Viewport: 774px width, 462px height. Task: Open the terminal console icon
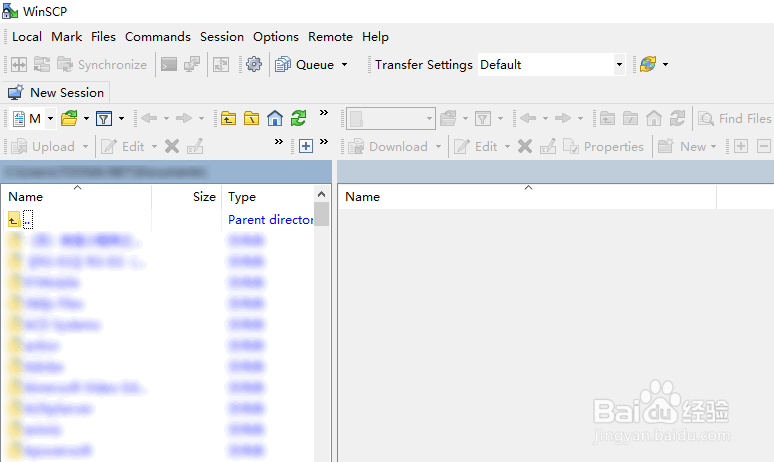tap(169, 64)
